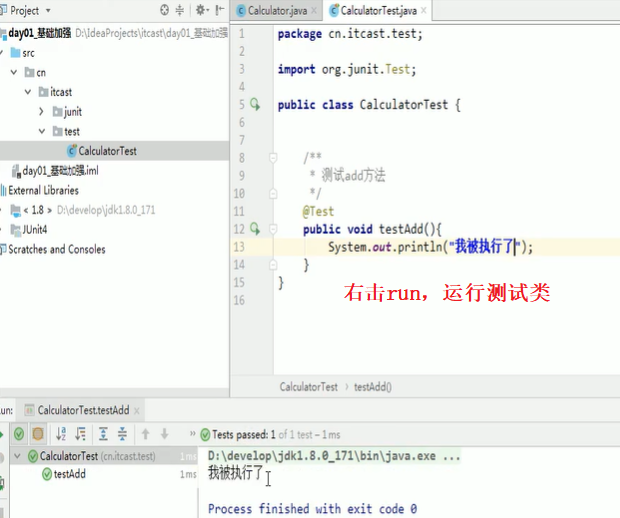Collapse all test results
Screen dimensions: 620x518
[122, 434]
